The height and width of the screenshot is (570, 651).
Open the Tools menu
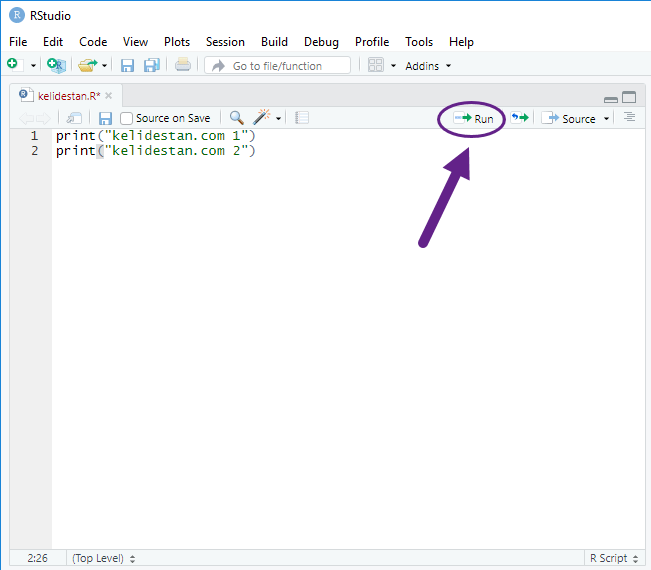click(419, 42)
